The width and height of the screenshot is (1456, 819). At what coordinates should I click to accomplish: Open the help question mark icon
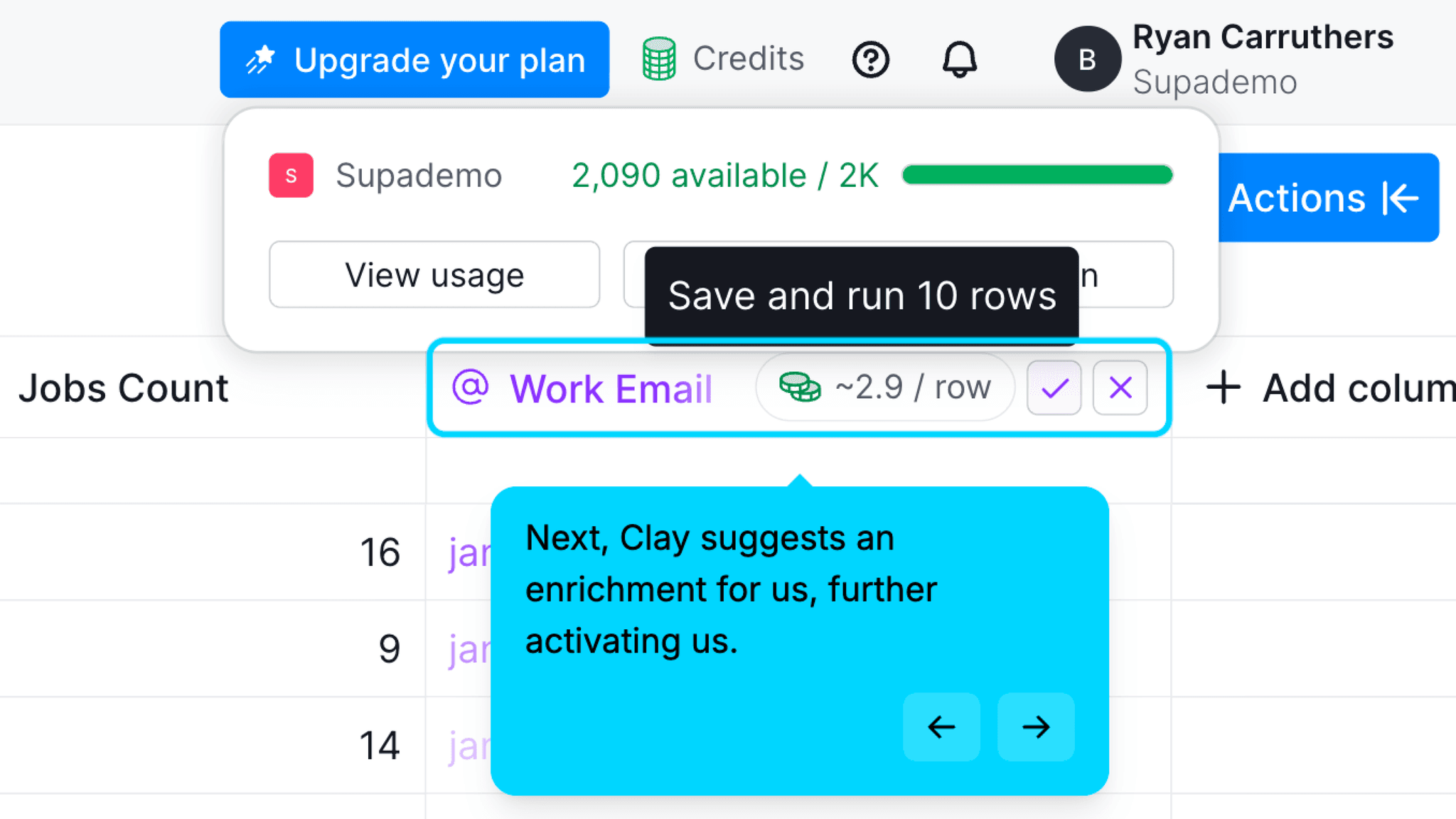coord(870,60)
